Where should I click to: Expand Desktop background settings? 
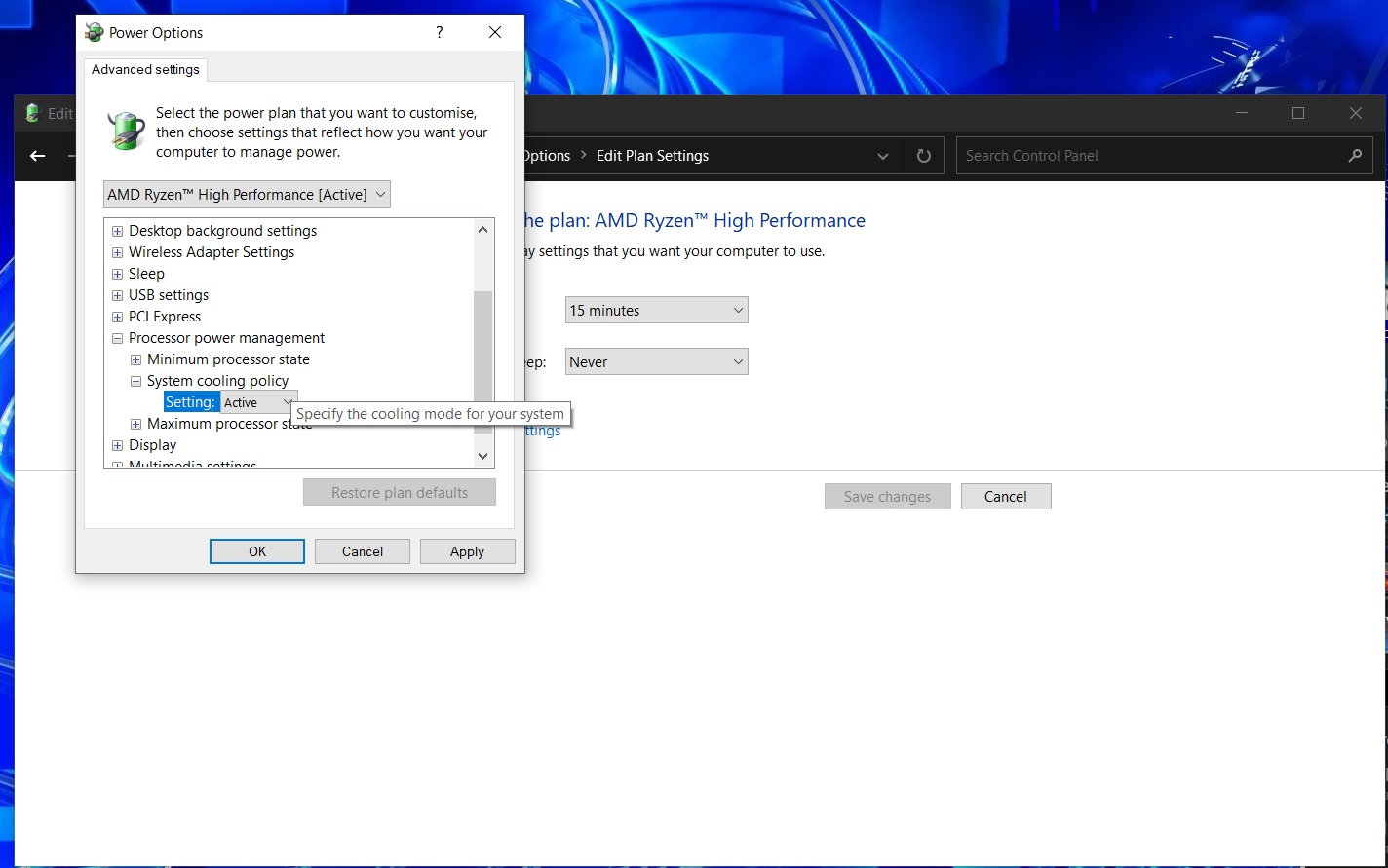(117, 231)
